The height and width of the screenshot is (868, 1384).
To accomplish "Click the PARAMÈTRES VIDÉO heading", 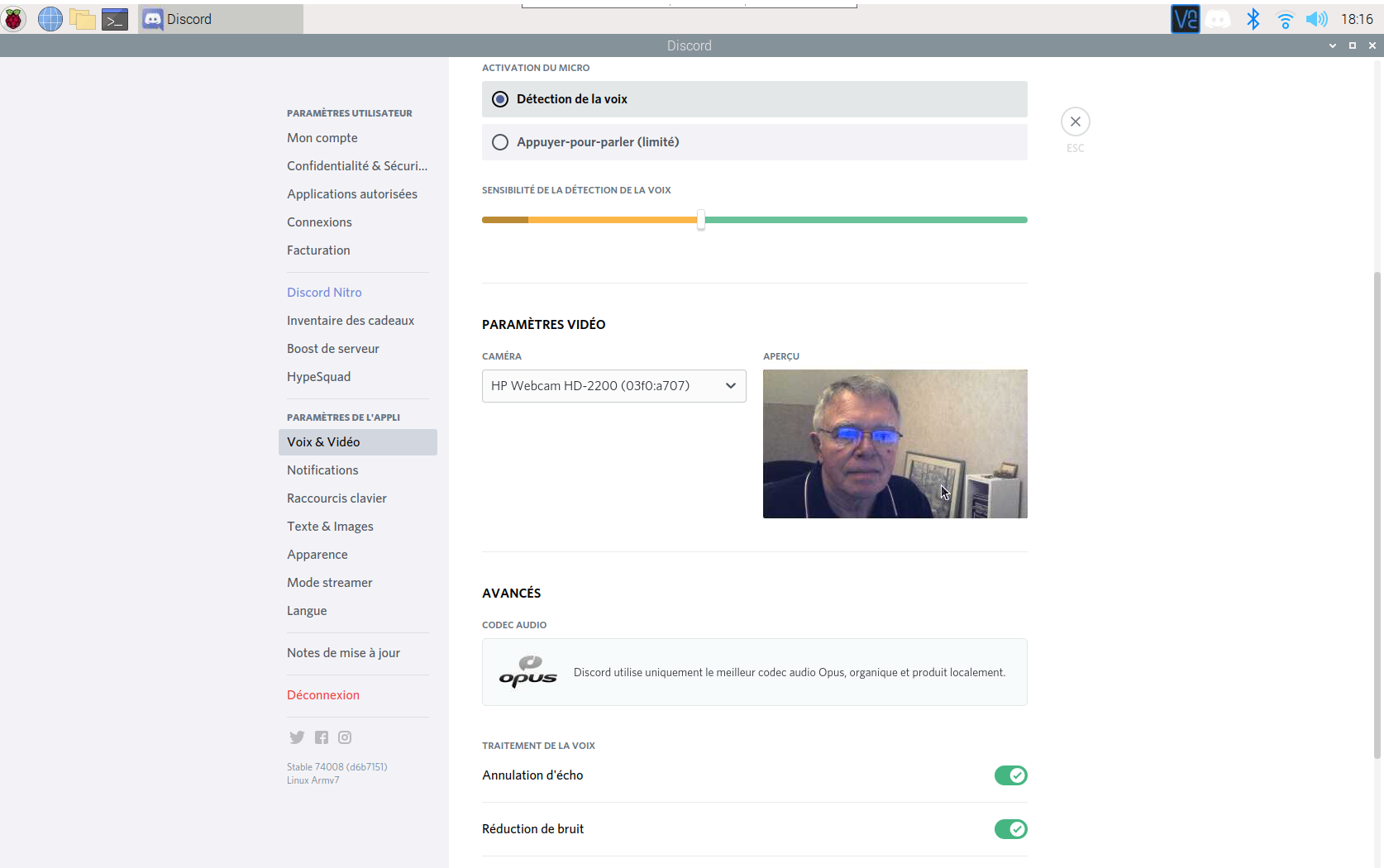I will 543,325.
